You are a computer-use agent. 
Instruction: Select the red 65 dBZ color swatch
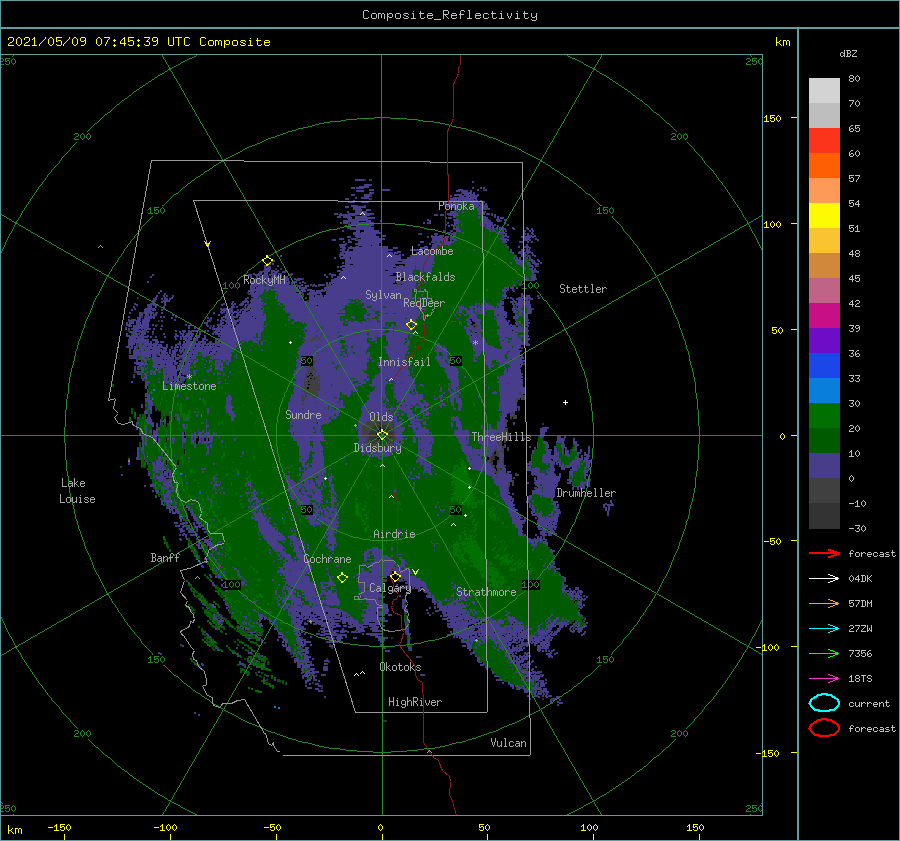coord(824,141)
